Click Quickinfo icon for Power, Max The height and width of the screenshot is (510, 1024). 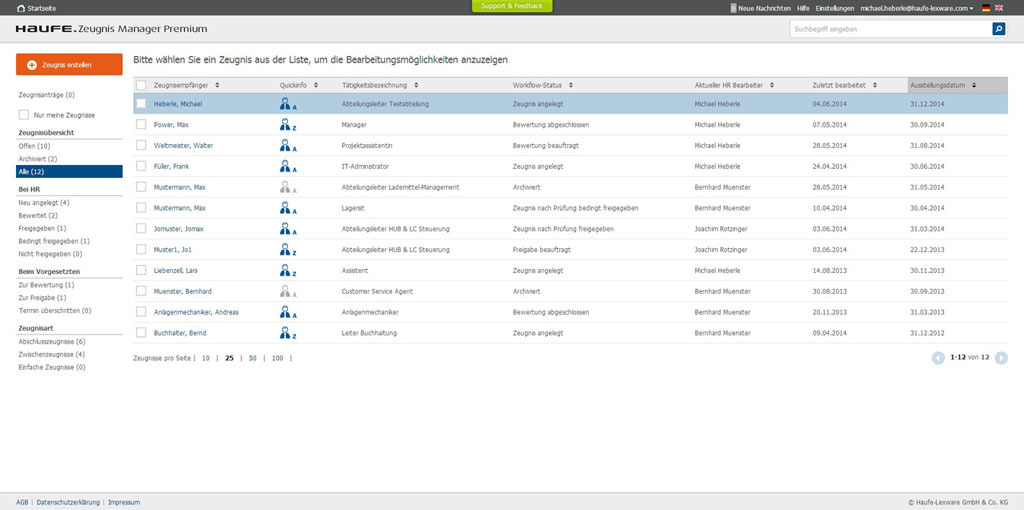coord(288,125)
